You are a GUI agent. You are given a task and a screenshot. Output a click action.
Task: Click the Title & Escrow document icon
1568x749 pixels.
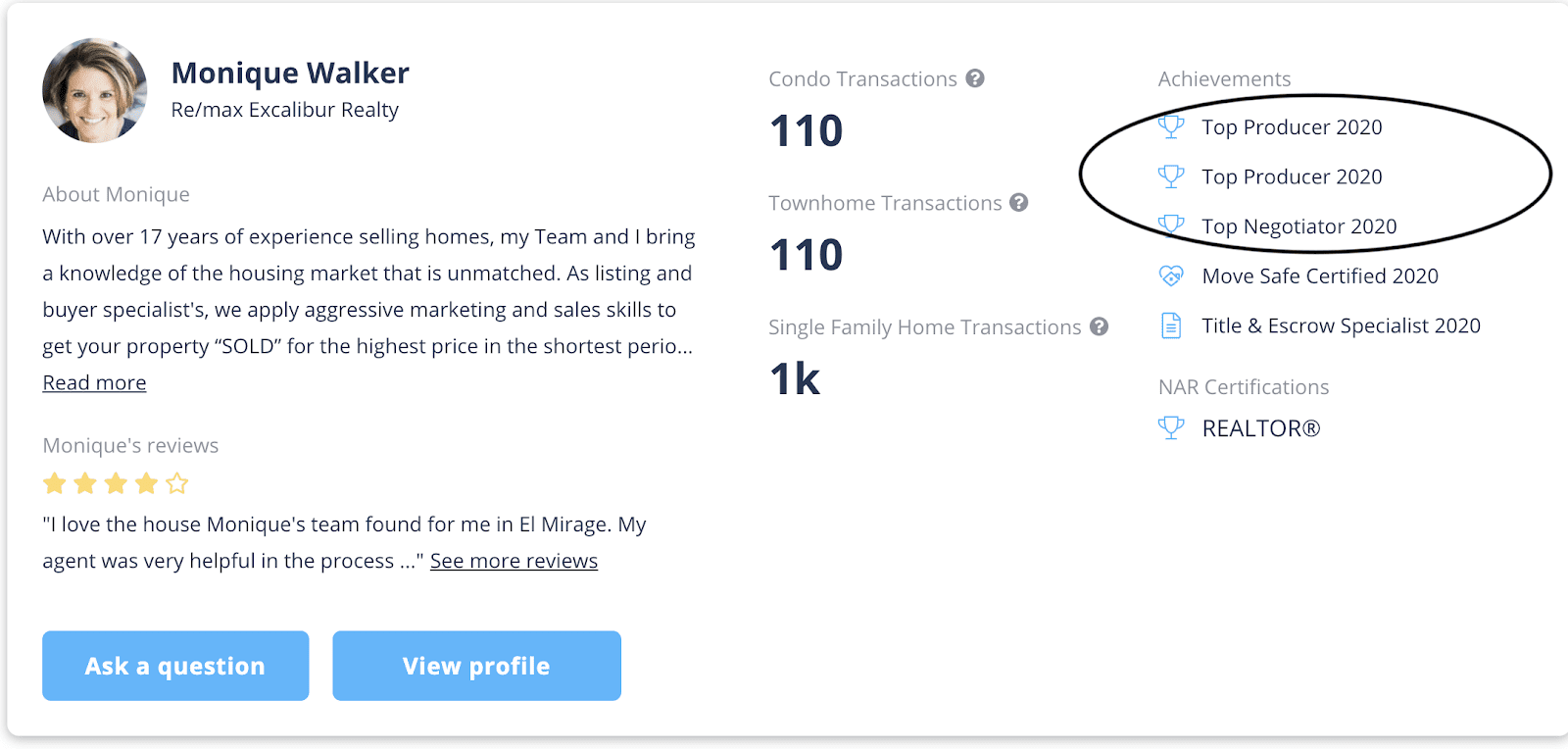tap(1171, 325)
